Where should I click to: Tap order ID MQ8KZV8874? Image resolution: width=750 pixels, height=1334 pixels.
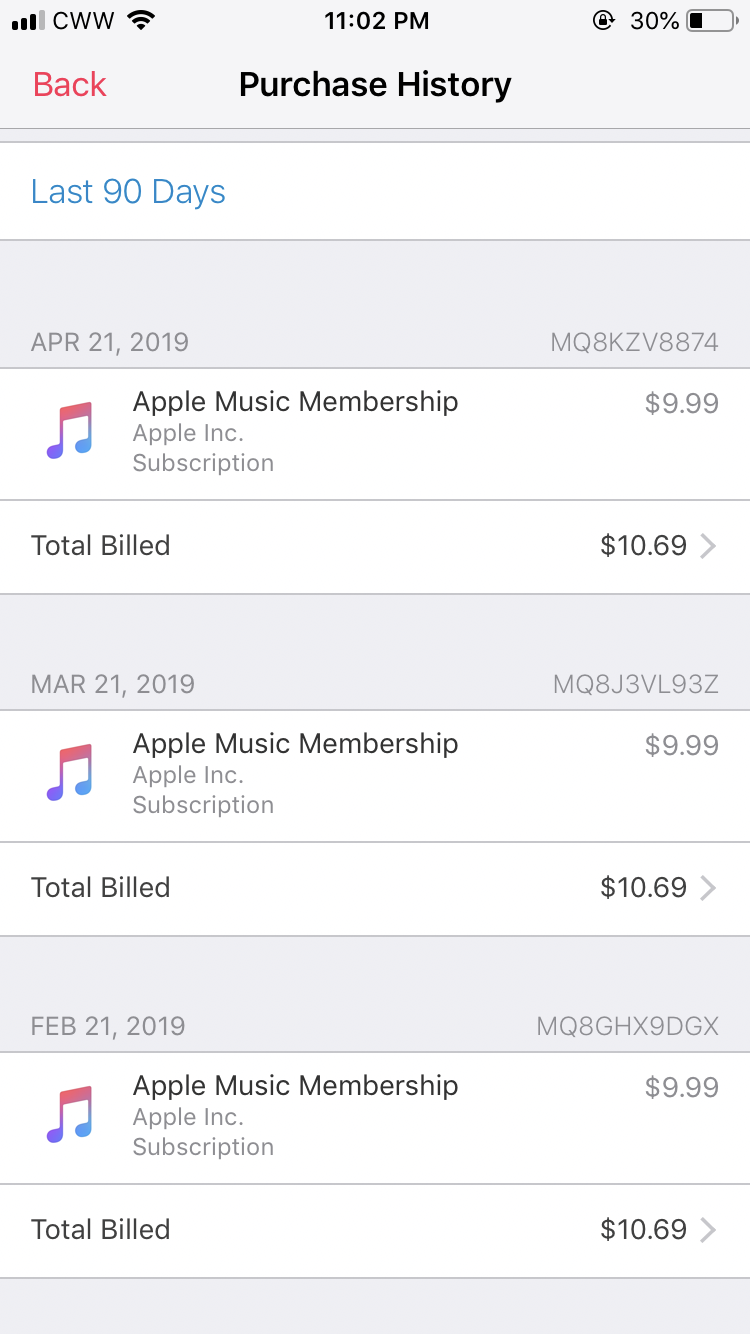click(x=634, y=343)
